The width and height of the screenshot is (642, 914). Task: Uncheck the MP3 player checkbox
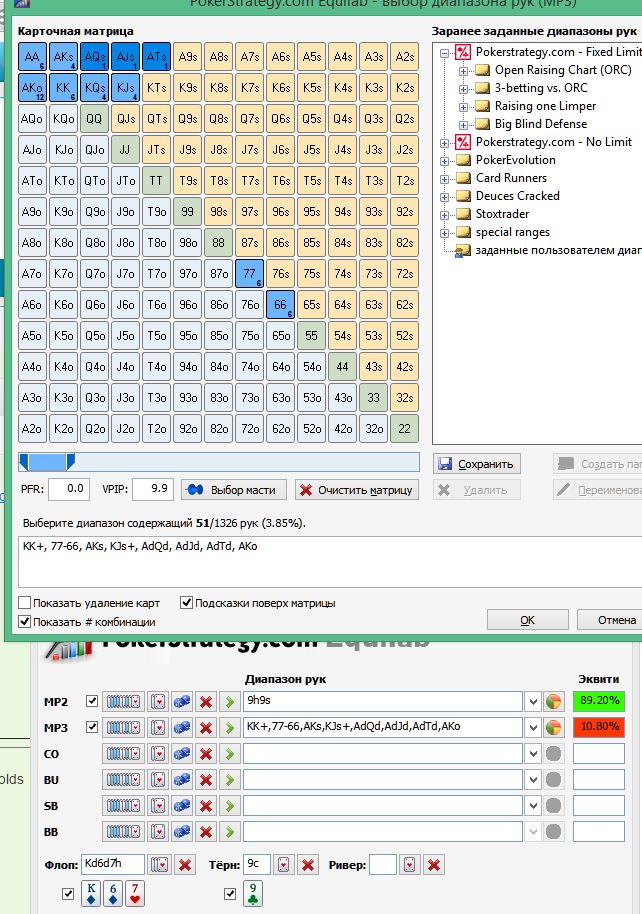(x=93, y=727)
